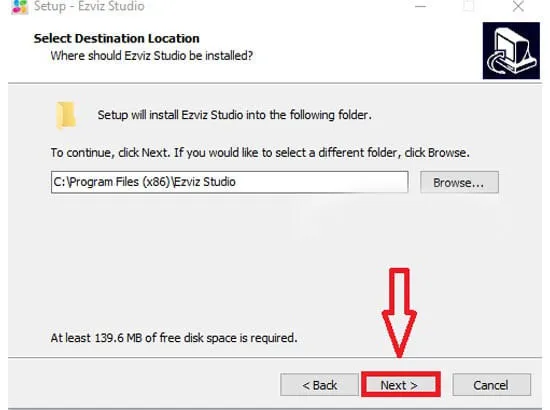The height and width of the screenshot is (410, 550).
Task: Click the 'Setup - Ezviz Studio' window title text
Action: tap(89, 6)
